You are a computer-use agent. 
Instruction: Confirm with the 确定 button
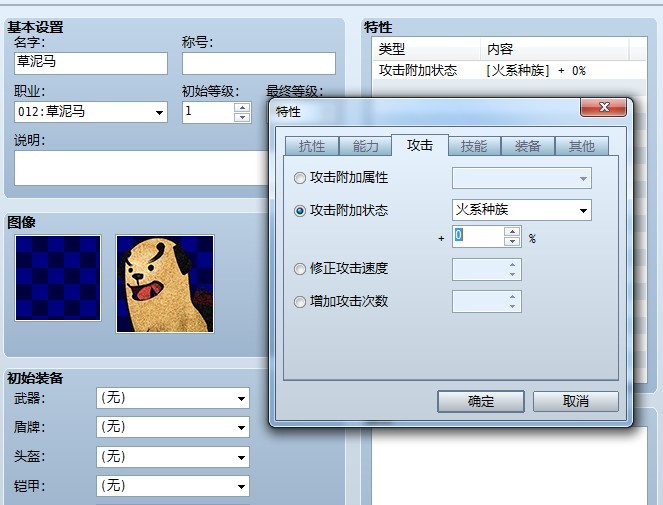coord(481,401)
